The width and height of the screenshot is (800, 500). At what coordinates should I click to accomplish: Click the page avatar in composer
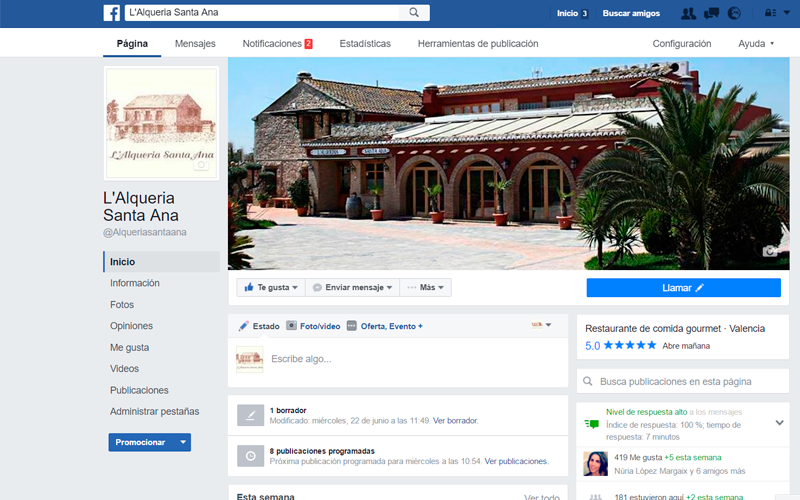(x=249, y=359)
